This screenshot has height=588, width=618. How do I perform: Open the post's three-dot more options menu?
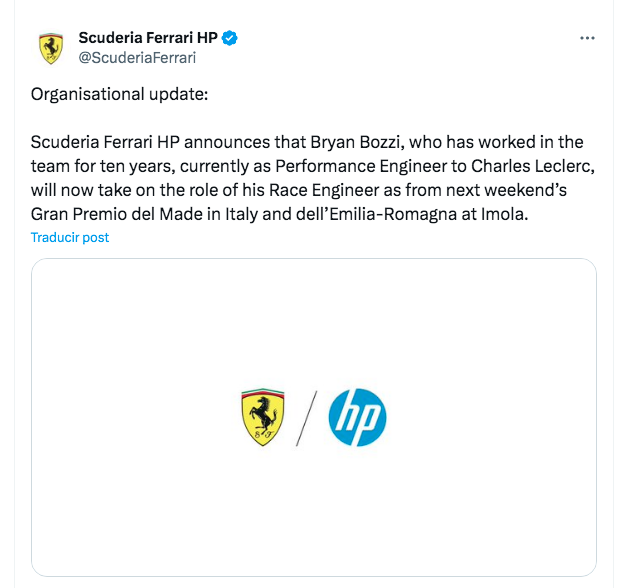pos(588,39)
